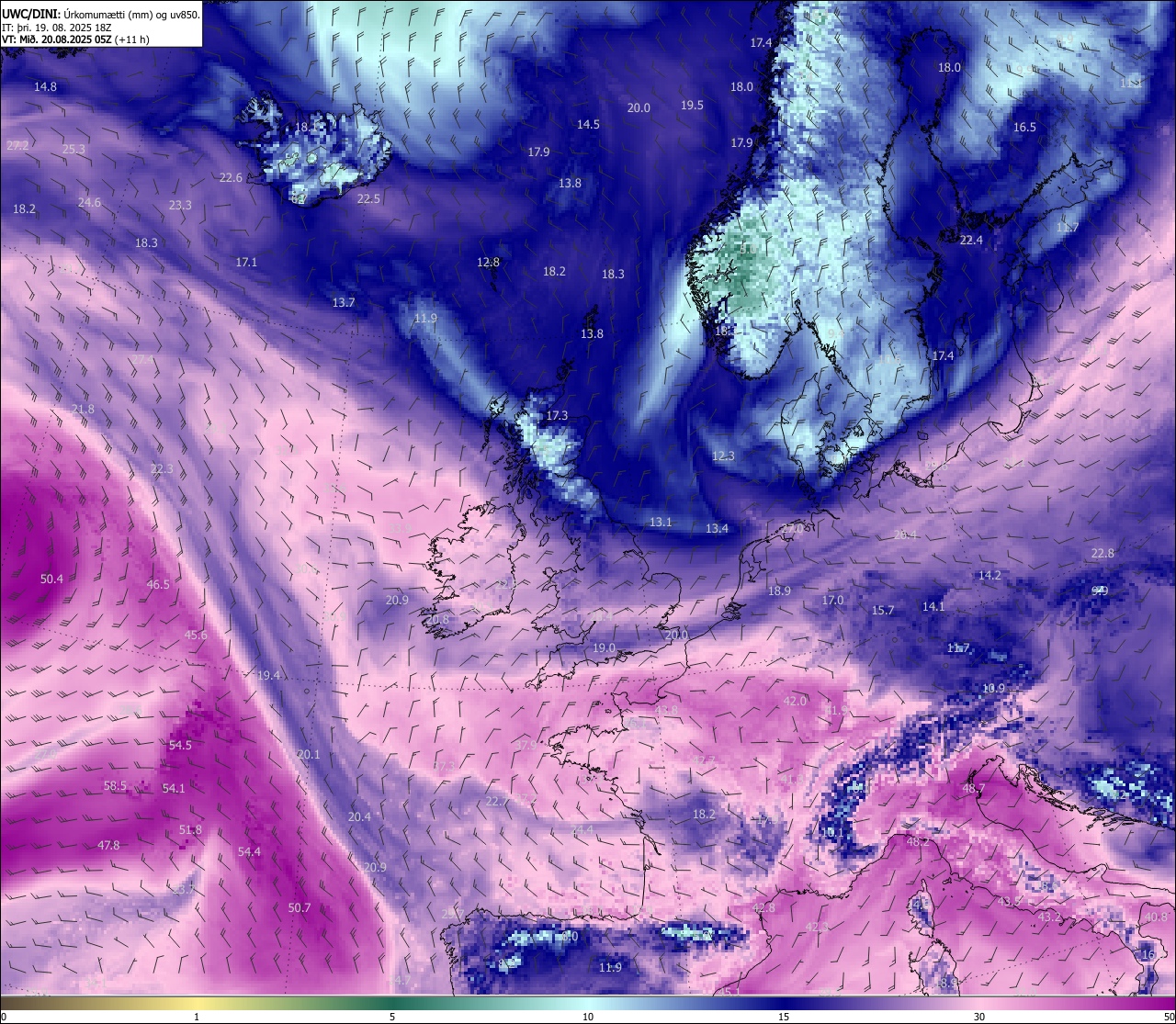Click the 25.3 value label
Image resolution: width=1176 pixels, height=1024 pixels.
point(73,150)
